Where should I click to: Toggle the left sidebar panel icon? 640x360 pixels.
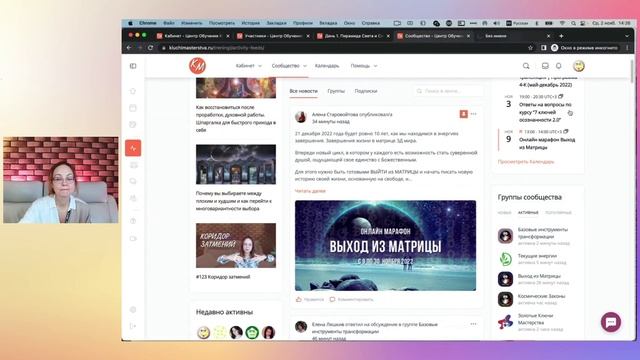pyautogui.click(x=133, y=66)
